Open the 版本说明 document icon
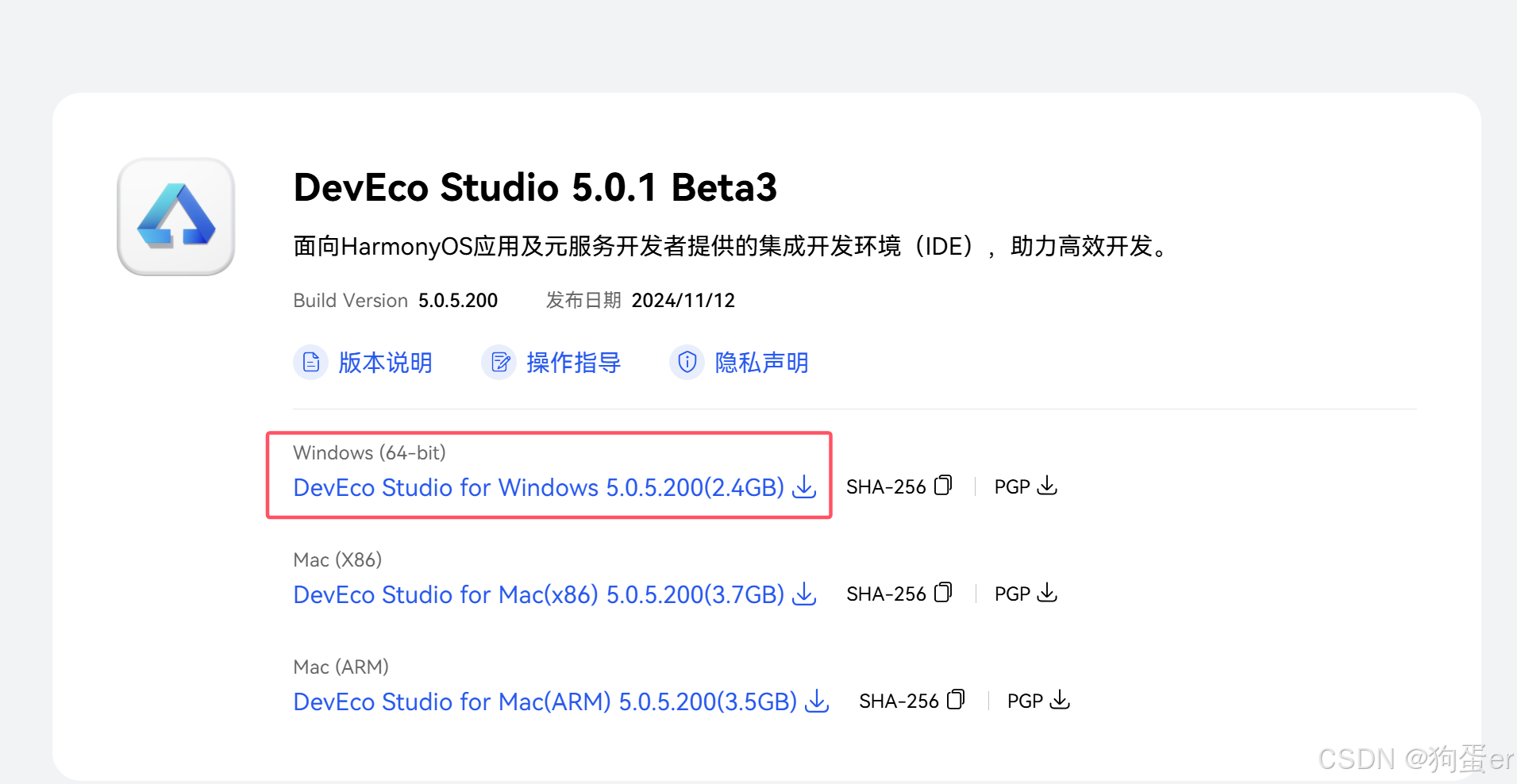This screenshot has width=1517, height=784. [x=310, y=363]
